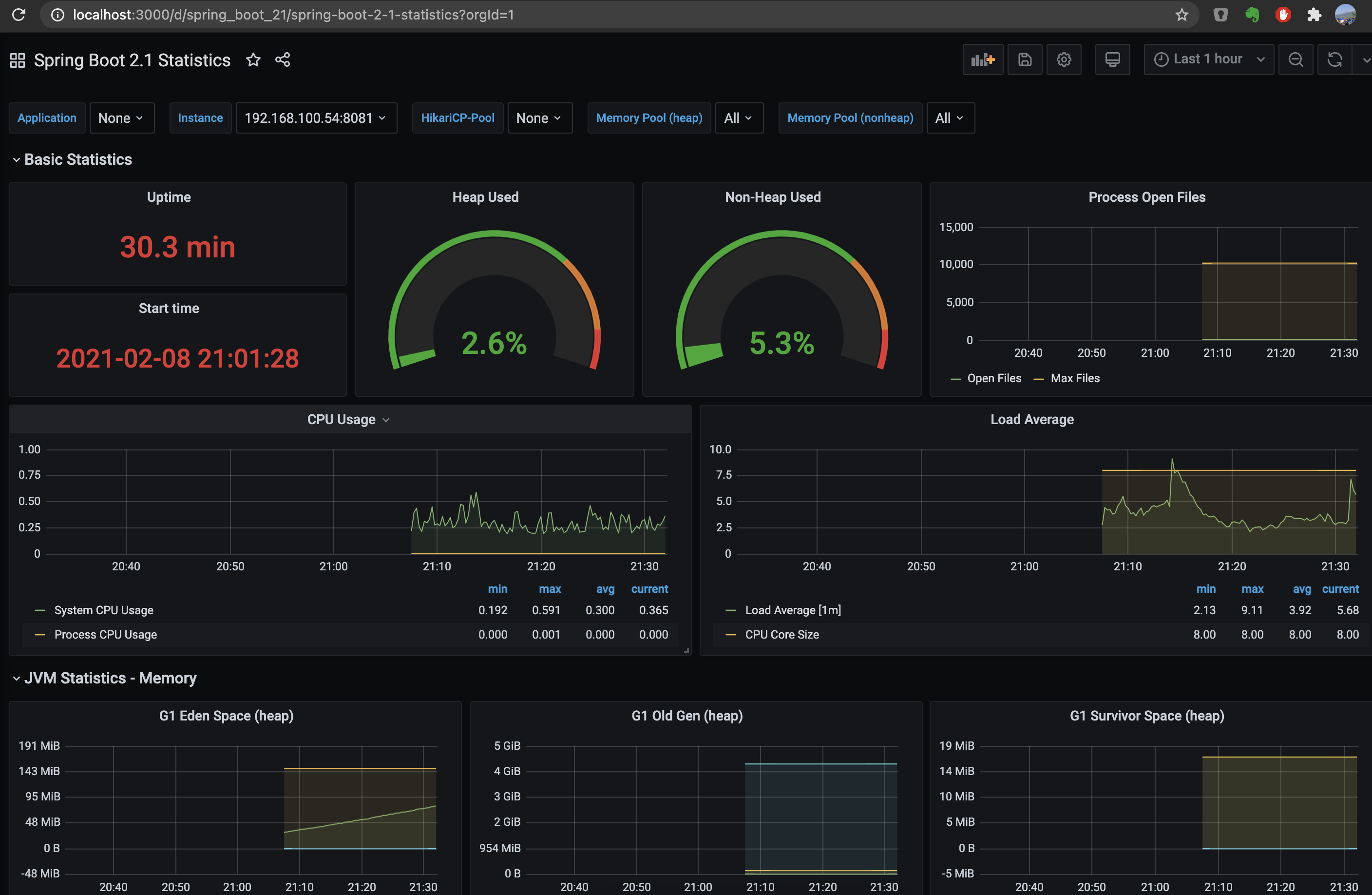Screen dimensions: 1372x895
Task: Open the red stop-hand adblock extension
Action: tap(1283, 15)
